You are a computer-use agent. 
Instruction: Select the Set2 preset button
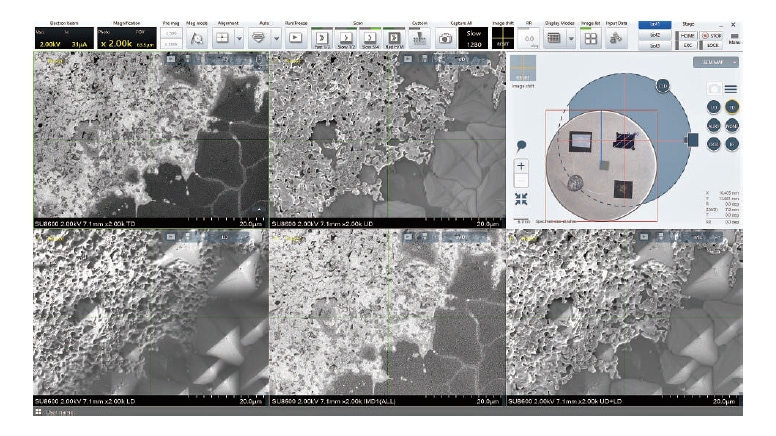tap(655, 34)
